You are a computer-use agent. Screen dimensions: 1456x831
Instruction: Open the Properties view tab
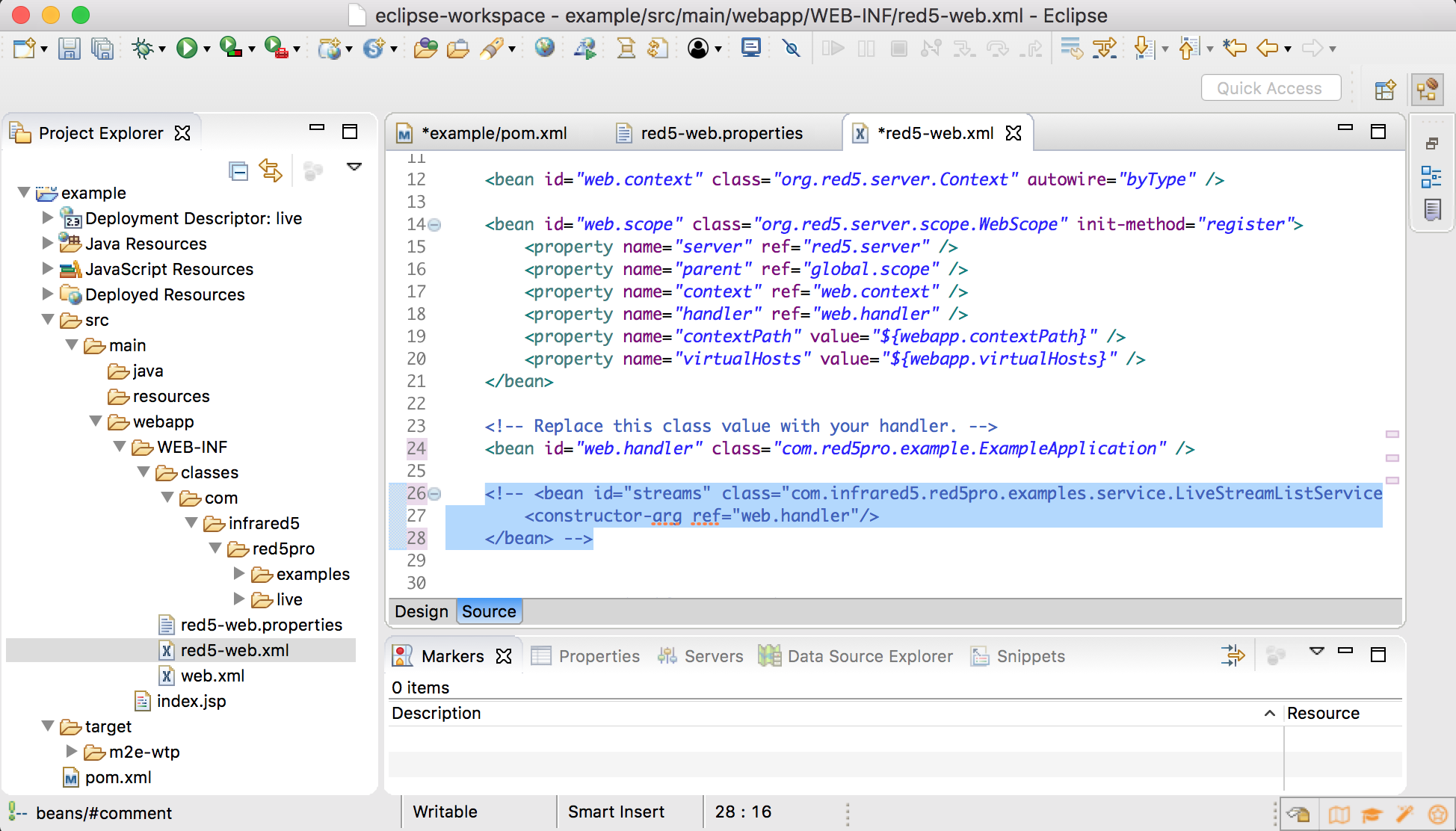click(584, 656)
